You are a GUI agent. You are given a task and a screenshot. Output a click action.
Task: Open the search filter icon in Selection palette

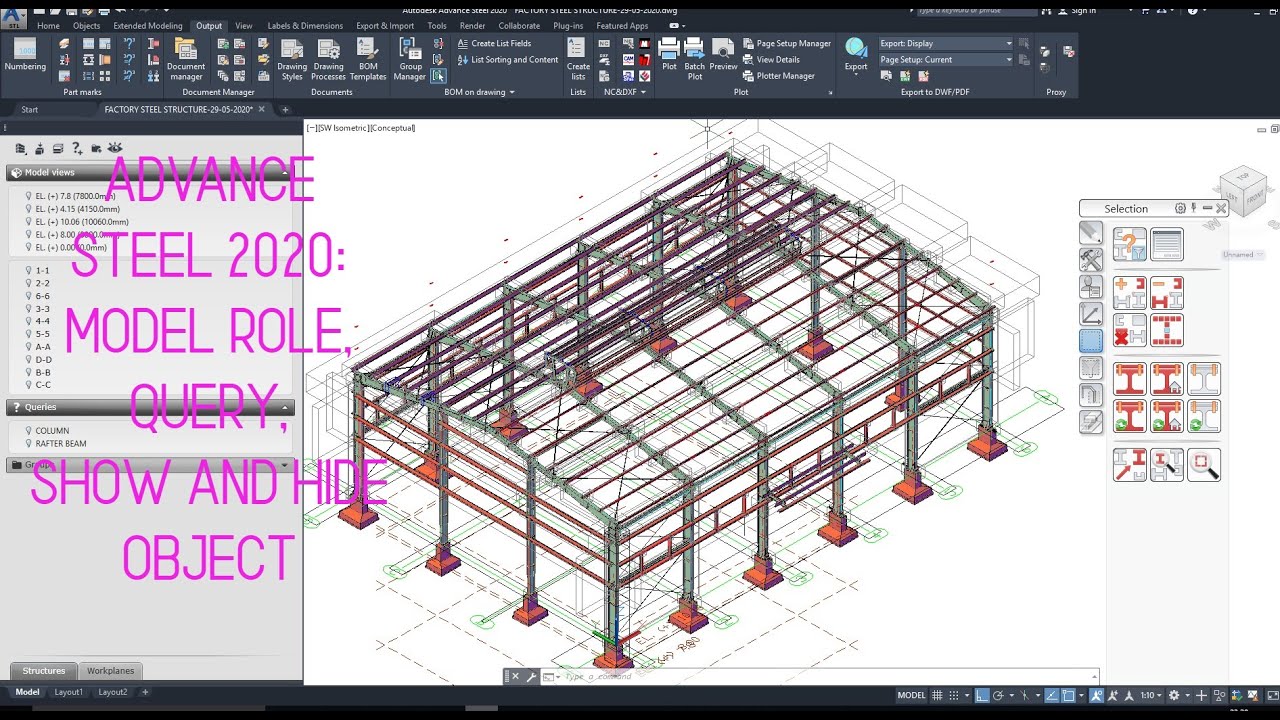(x=1130, y=244)
